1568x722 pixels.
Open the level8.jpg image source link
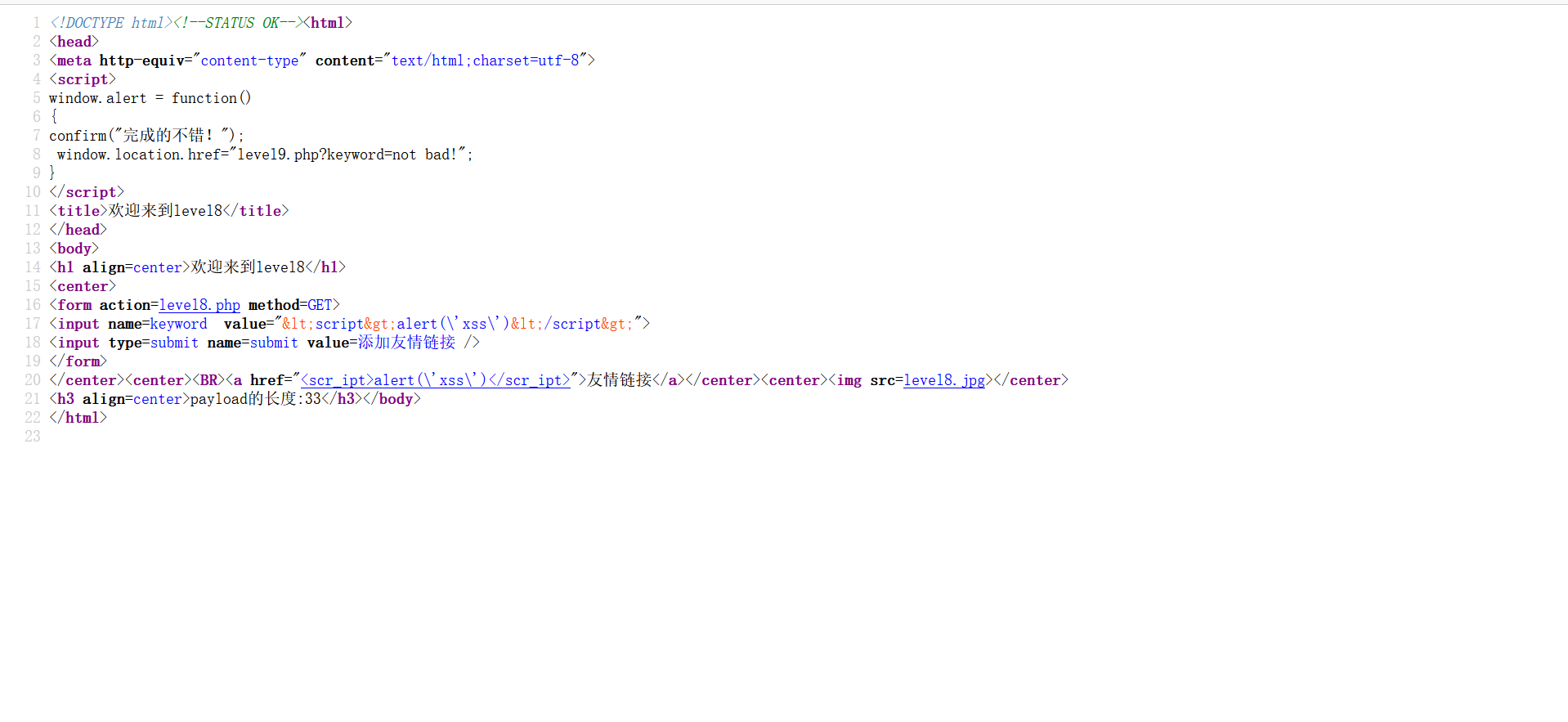[x=944, y=380]
